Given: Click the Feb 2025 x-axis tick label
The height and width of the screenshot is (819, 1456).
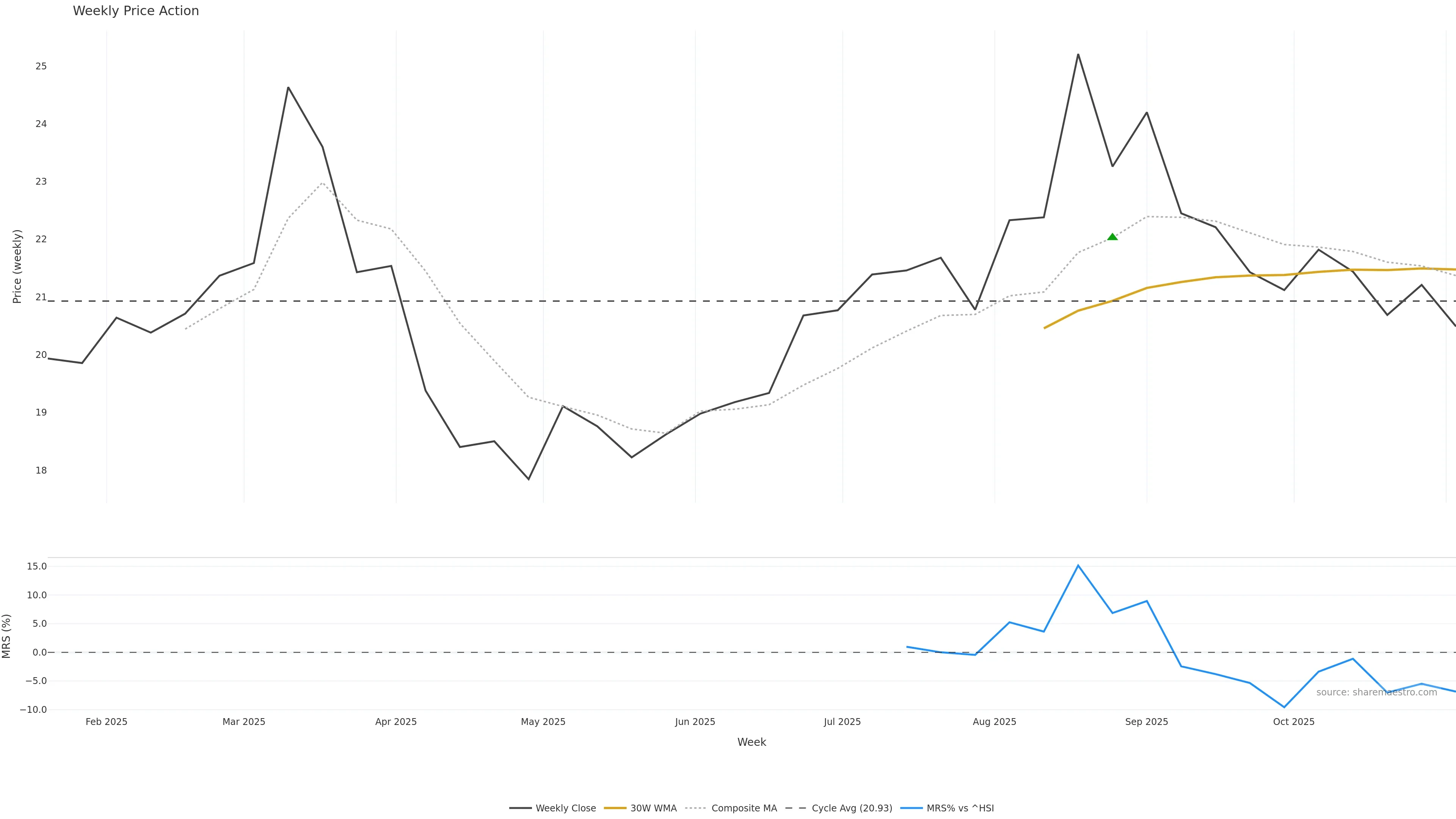Looking at the screenshot, I should point(106,722).
